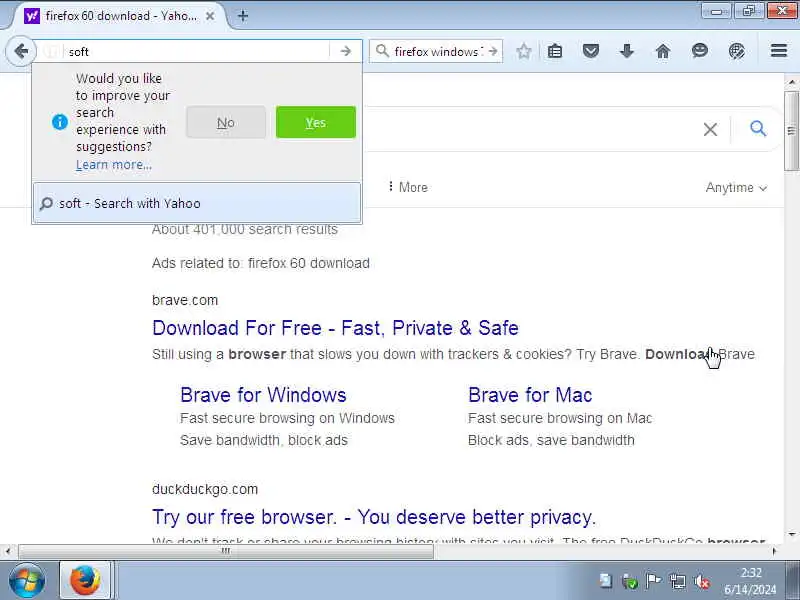The height and width of the screenshot is (600, 800).
Task: Click the duckduckgo.com ad domain text
Action: pyautogui.click(x=205, y=489)
